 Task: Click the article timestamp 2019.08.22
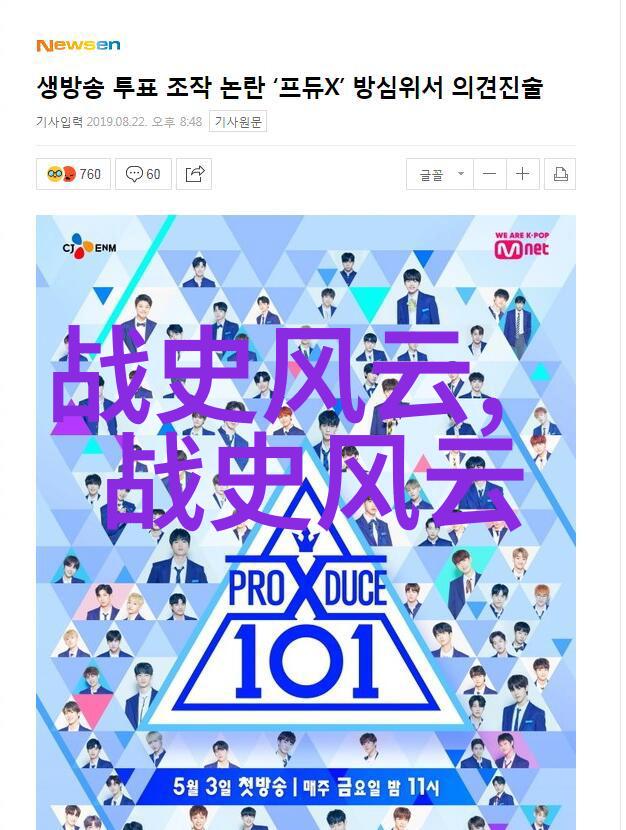pyautogui.click(x=117, y=122)
